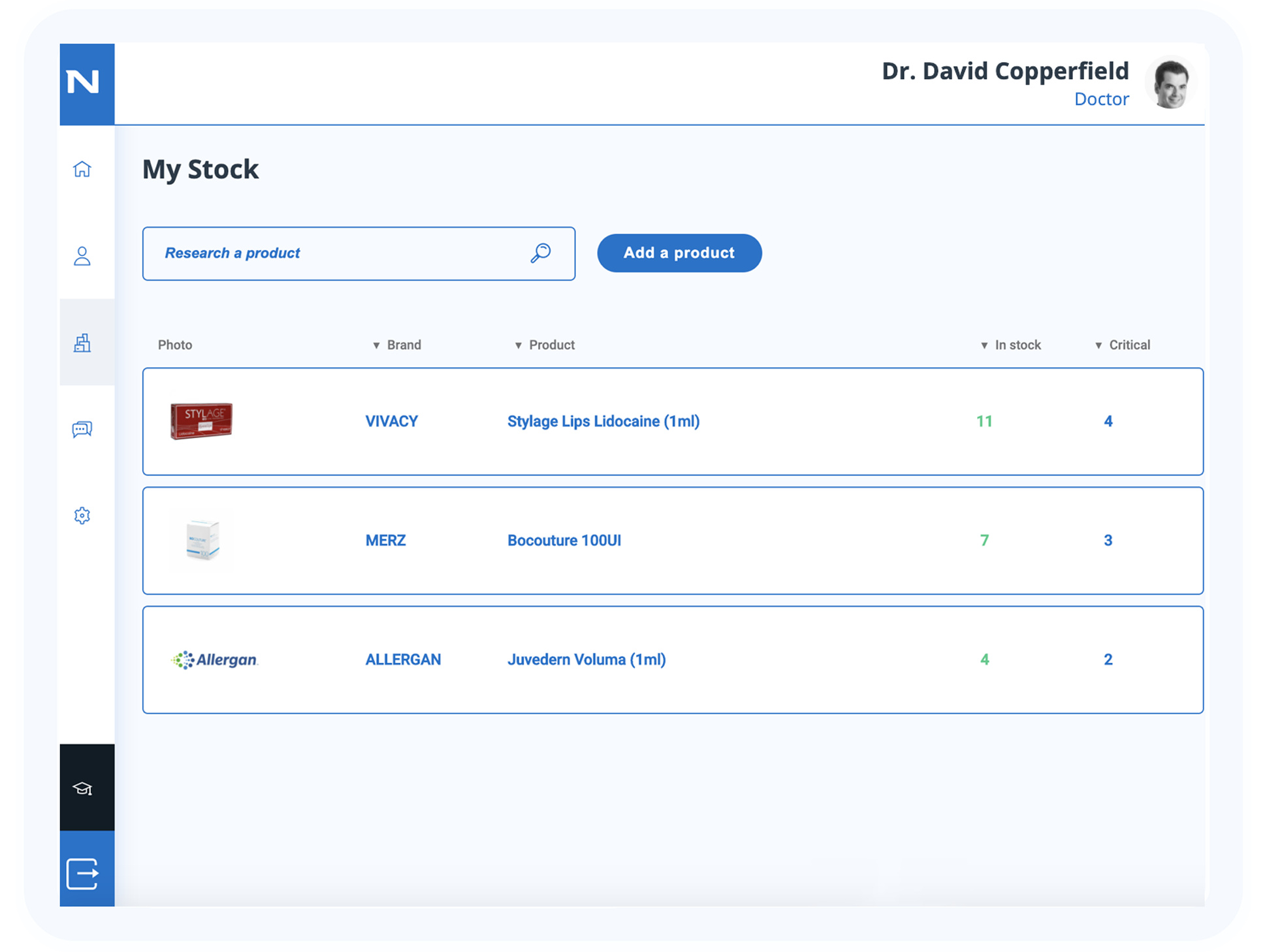Click the ALLERGAN brand cell
The height and width of the screenshot is (952, 1267).
tap(403, 659)
